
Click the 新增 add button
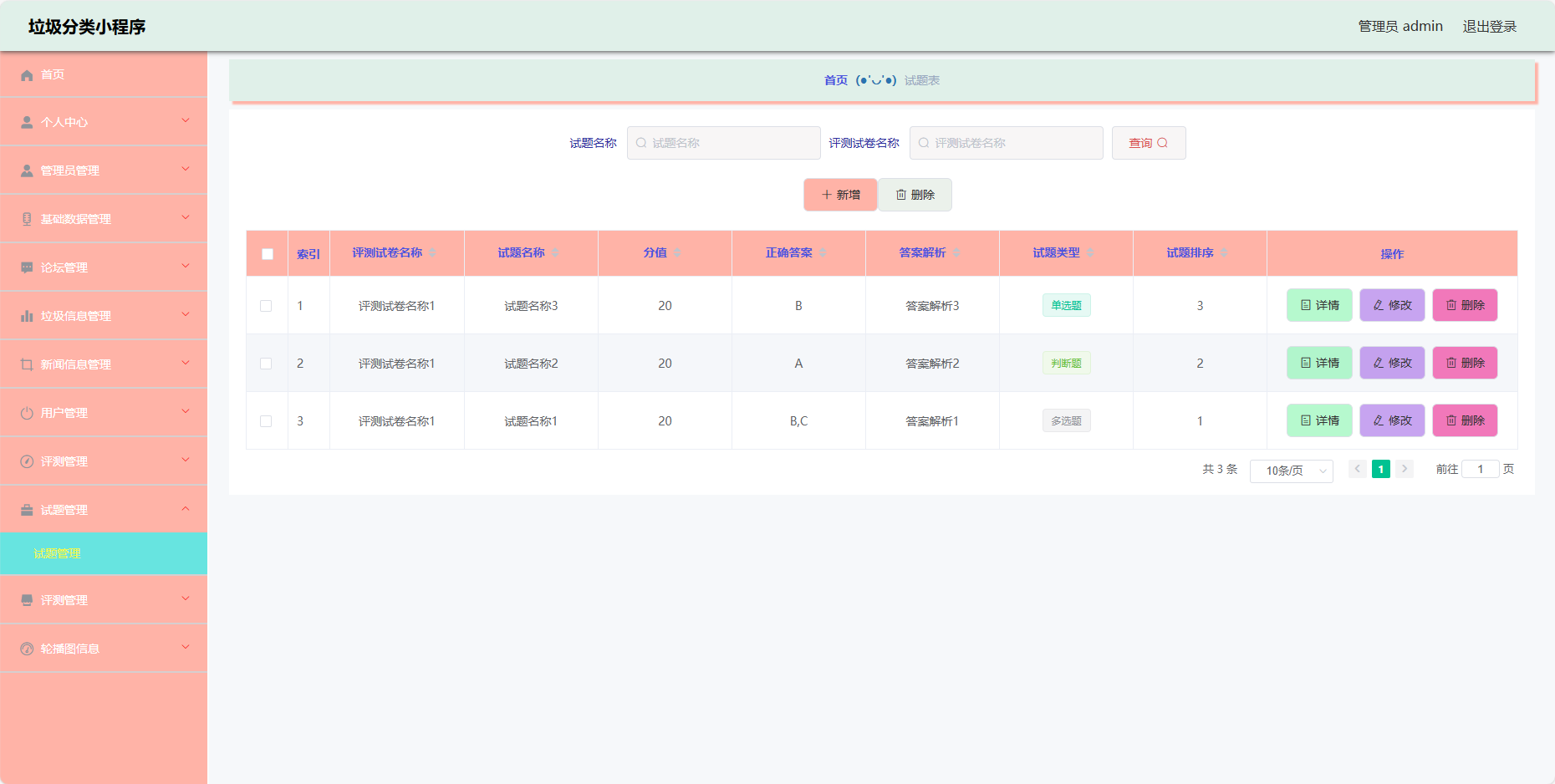[840, 195]
